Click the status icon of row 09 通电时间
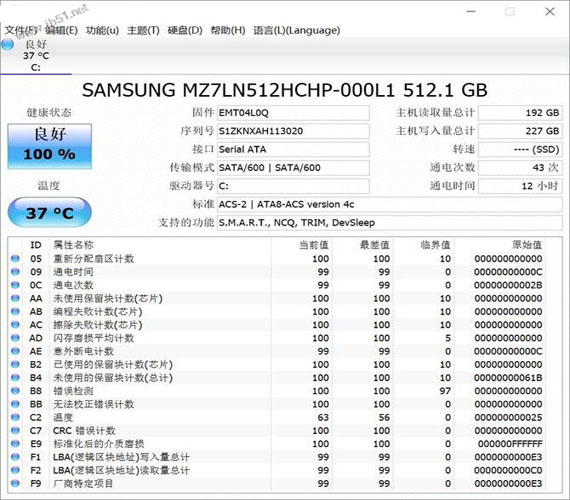The width and height of the screenshot is (570, 500). tap(15, 272)
